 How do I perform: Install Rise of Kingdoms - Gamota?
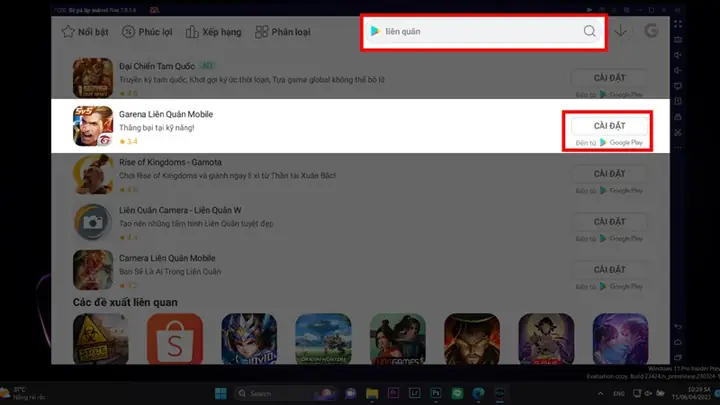click(x=609, y=174)
